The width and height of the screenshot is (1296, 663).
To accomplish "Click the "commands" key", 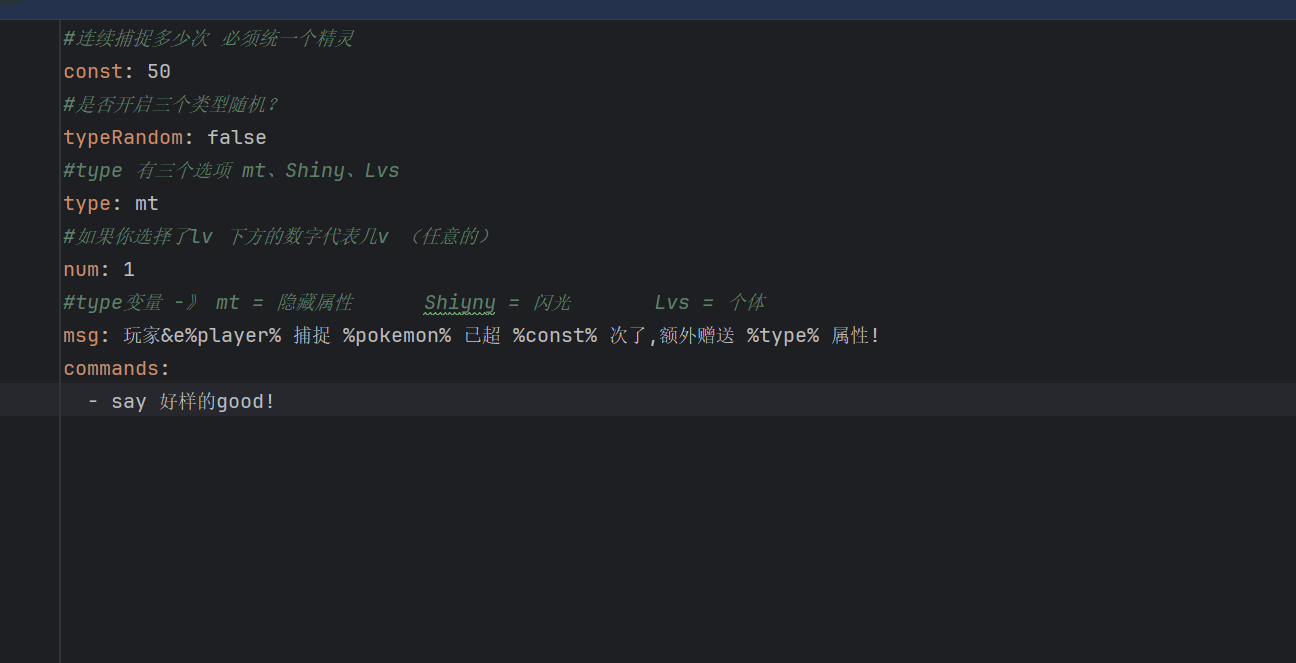I will (110, 369).
